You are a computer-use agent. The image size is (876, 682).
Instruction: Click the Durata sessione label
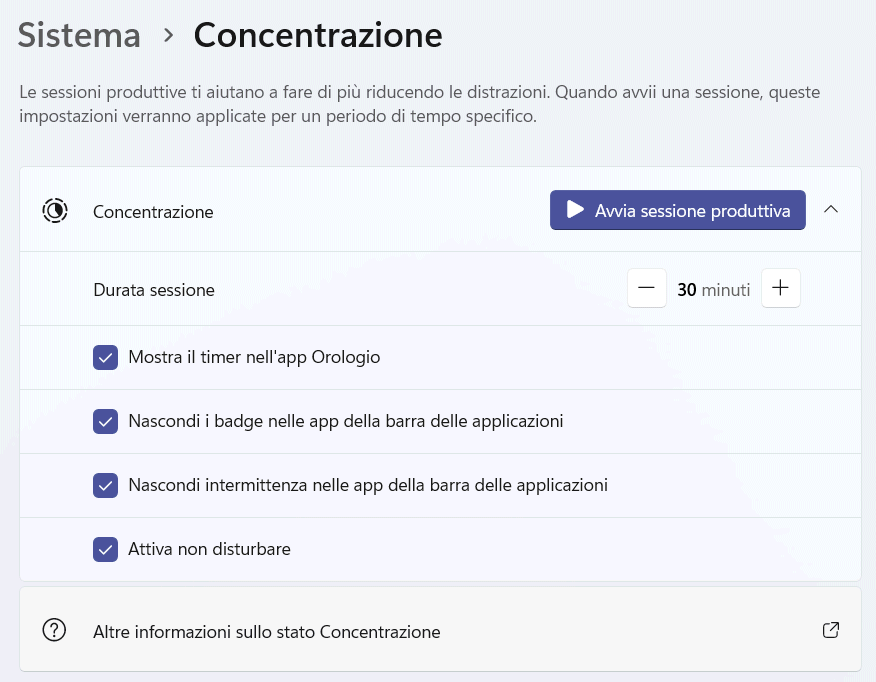pyautogui.click(x=154, y=290)
